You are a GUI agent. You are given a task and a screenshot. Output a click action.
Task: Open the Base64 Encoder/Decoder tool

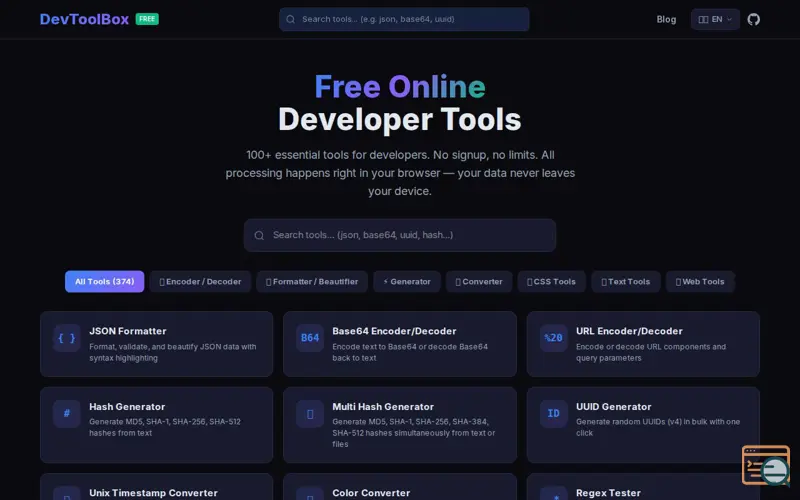[x=399, y=344]
